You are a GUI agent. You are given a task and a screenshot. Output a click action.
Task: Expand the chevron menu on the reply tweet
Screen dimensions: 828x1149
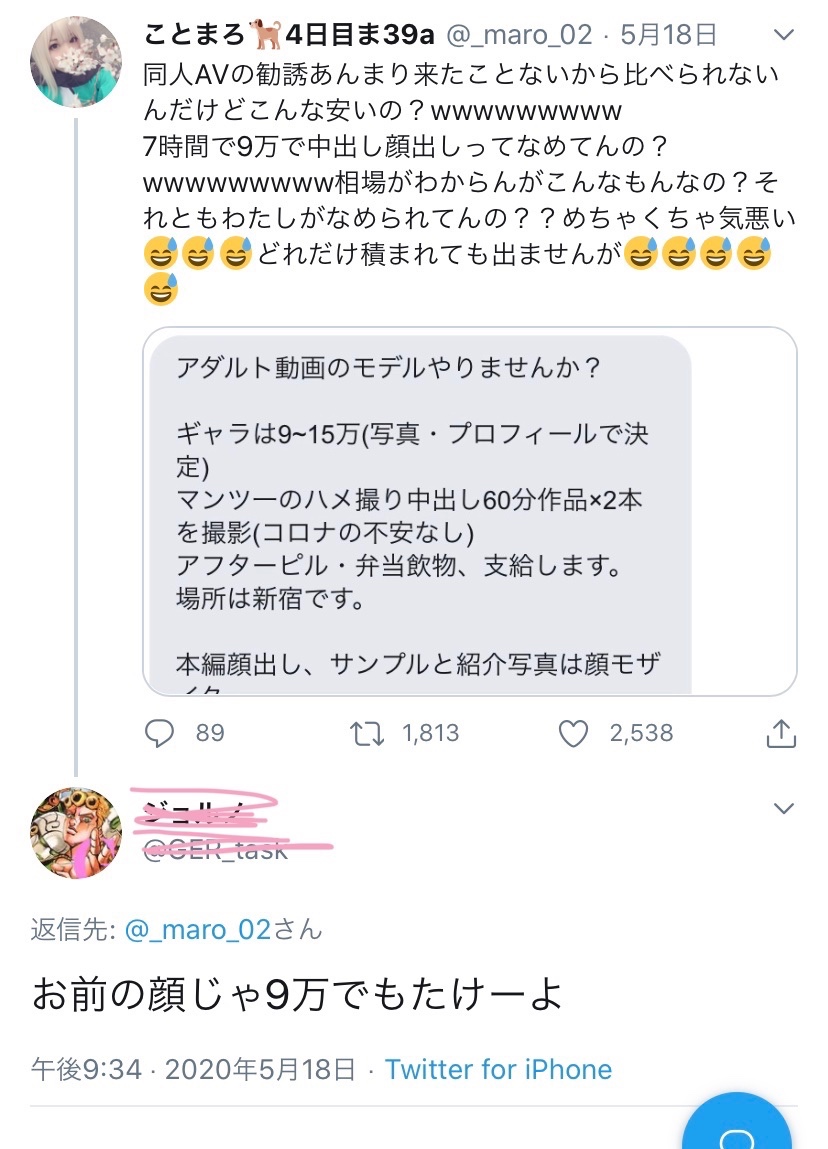[x=784, y=808]
